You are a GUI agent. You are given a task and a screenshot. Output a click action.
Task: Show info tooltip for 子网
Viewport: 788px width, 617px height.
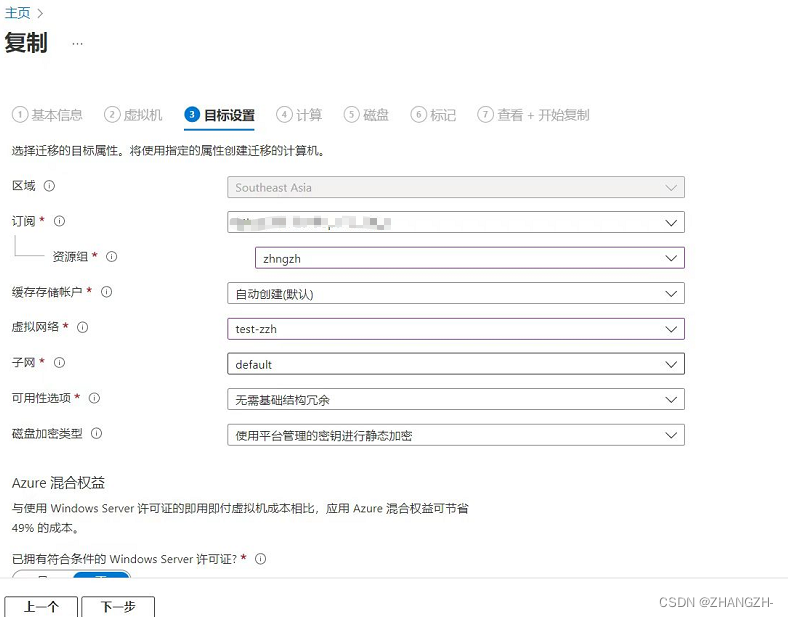(x=59, y=363)
